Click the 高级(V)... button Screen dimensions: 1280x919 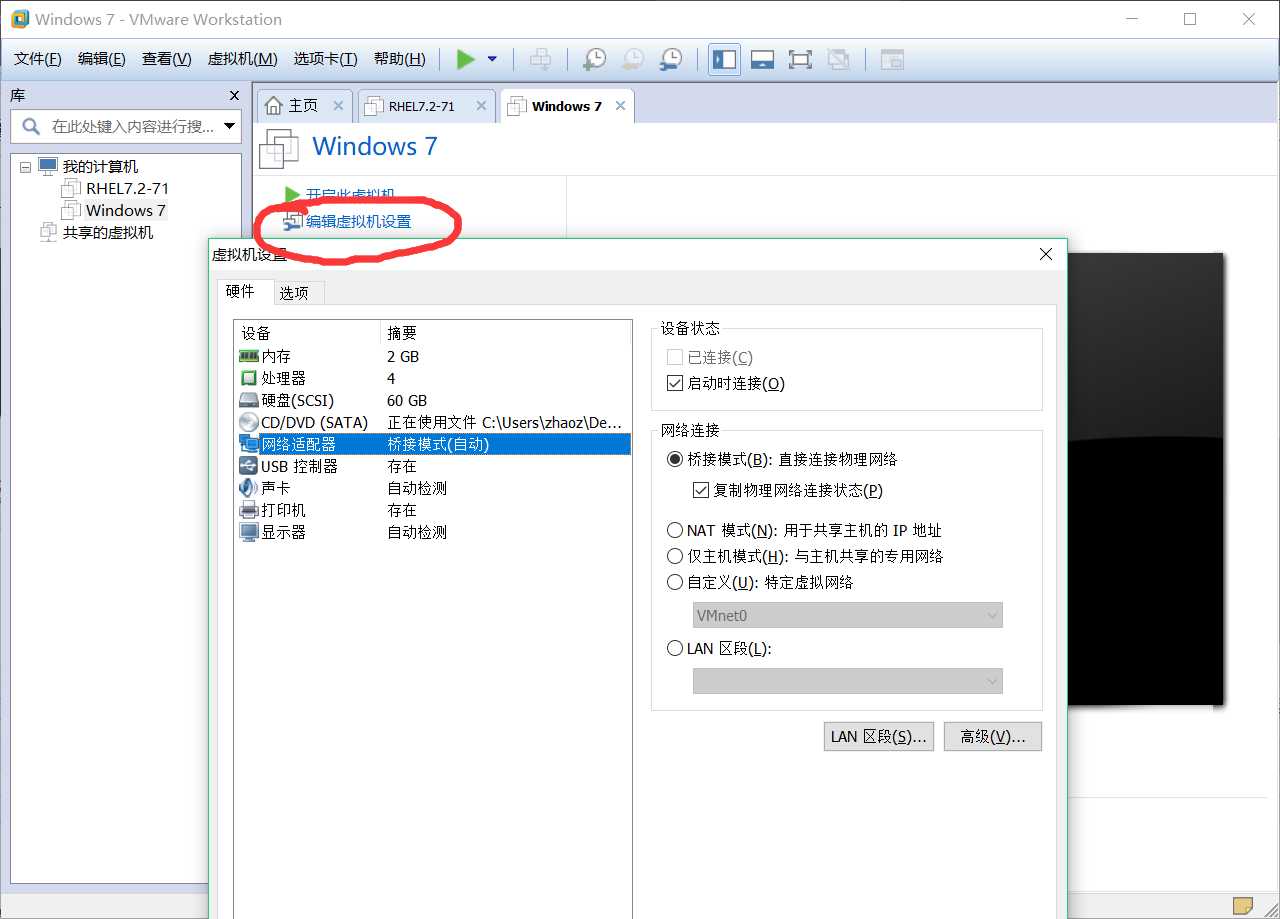coord(993,736)
